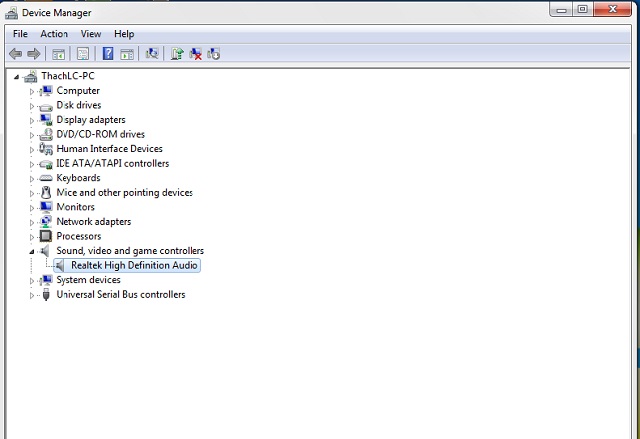Select Universal Serial Bus controllers item
Image resolution: width=640 pixels, height=439 pixels.
coord(120,294)
